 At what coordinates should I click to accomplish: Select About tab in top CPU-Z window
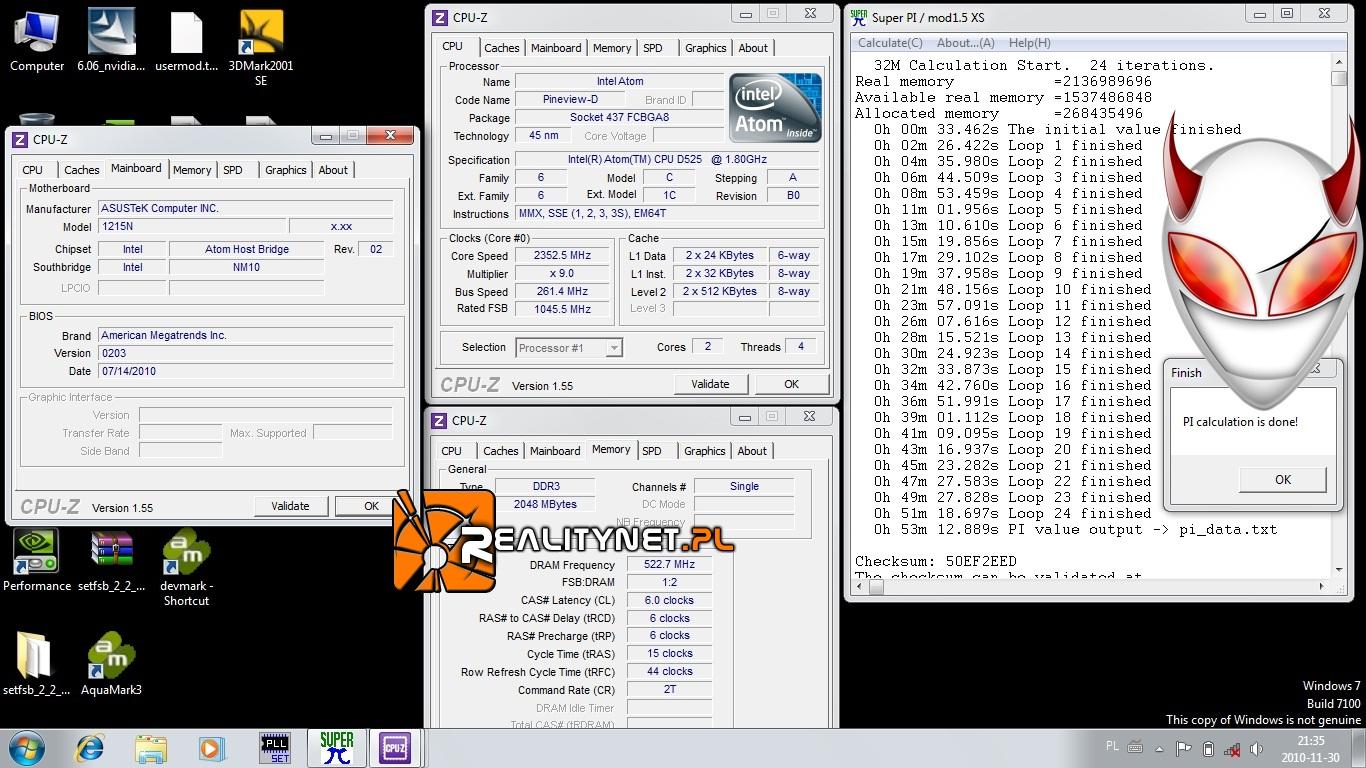coord(753,48)
